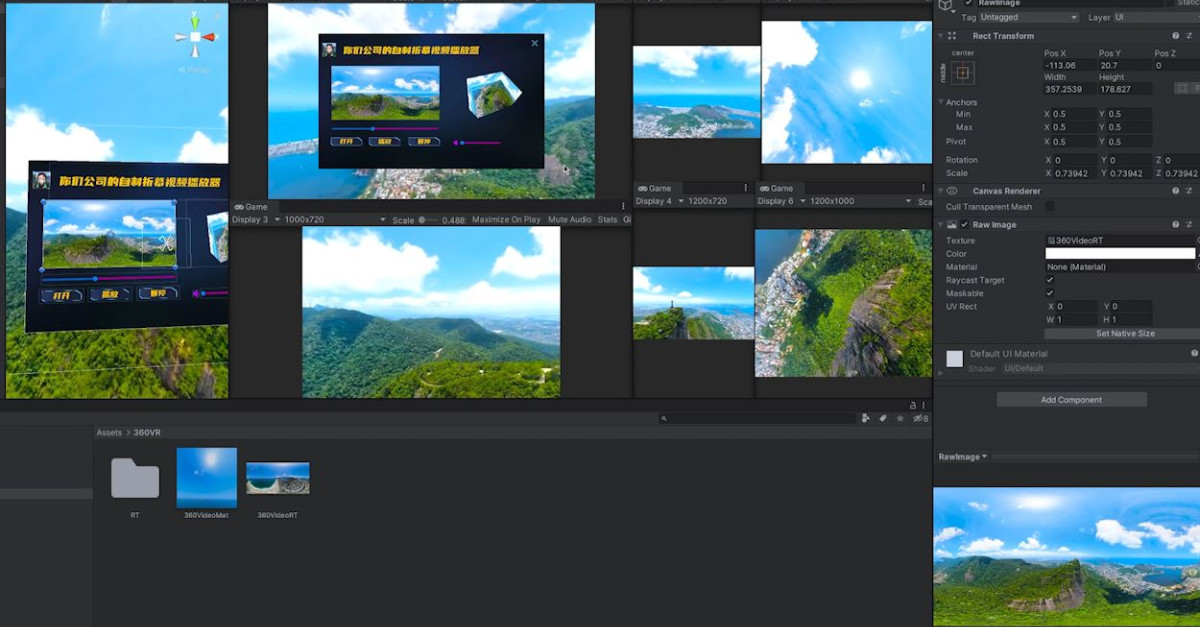
Task: Click the Add Component button
Action: coord(1071,400)
